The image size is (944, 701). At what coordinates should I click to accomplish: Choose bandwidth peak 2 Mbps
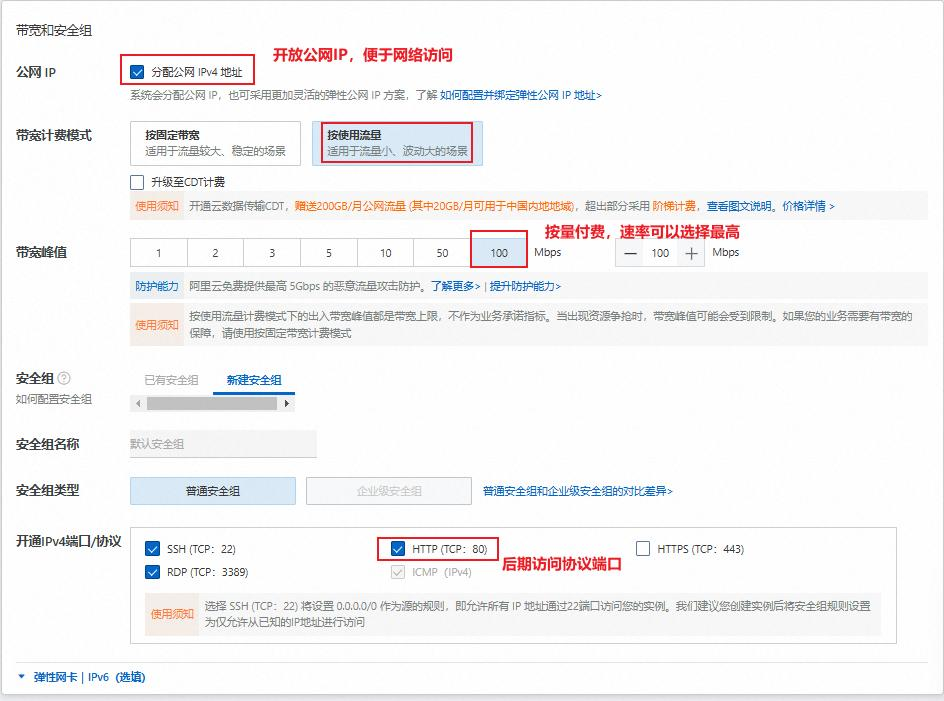[x=216, y=253]
